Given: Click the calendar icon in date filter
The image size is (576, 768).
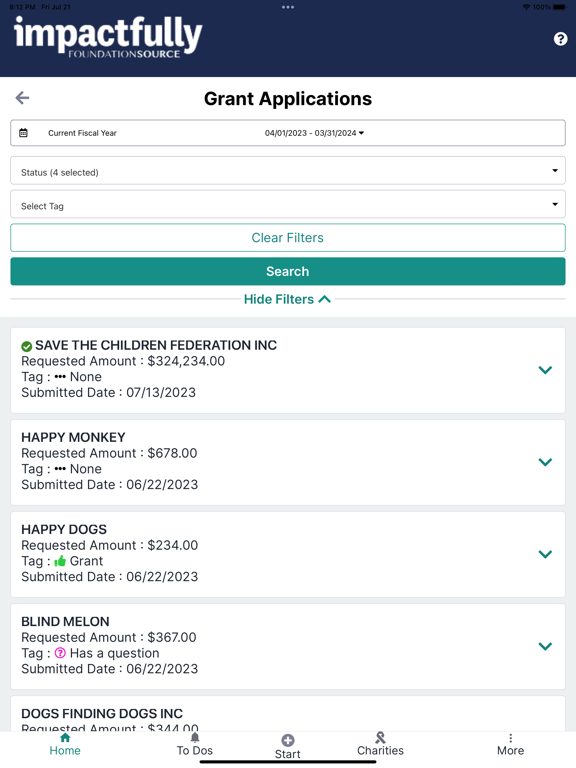Looking at the screenshot, I should coord(23,133).
